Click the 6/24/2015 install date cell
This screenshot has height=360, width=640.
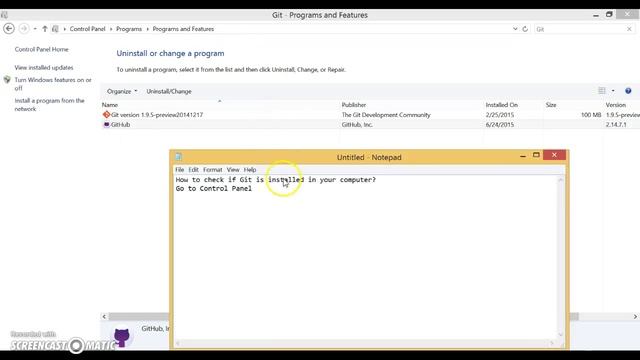tap(500, 125)
